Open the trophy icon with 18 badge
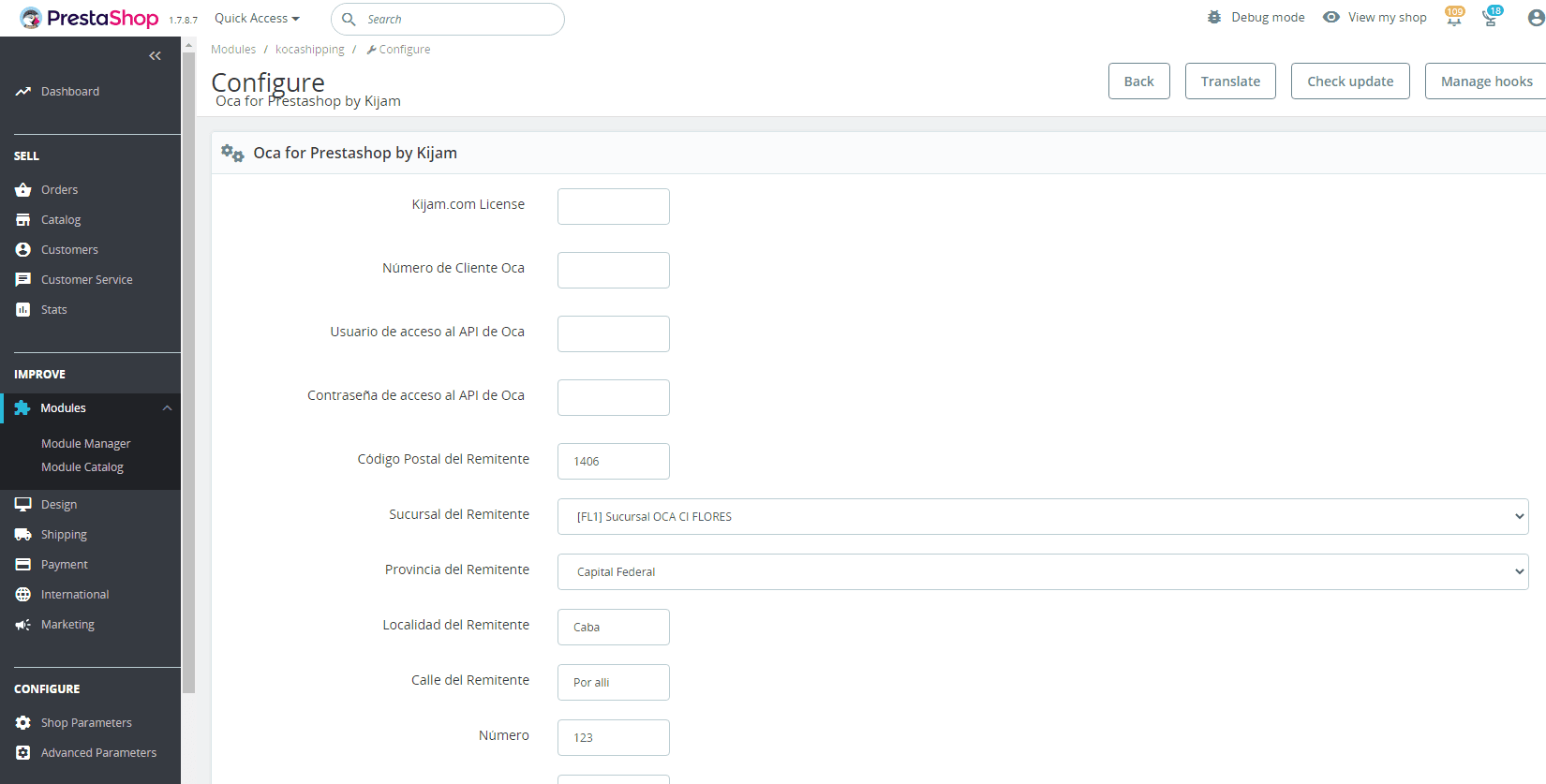The width and height of the screenshot is (1546, 784). [1492, 17]
